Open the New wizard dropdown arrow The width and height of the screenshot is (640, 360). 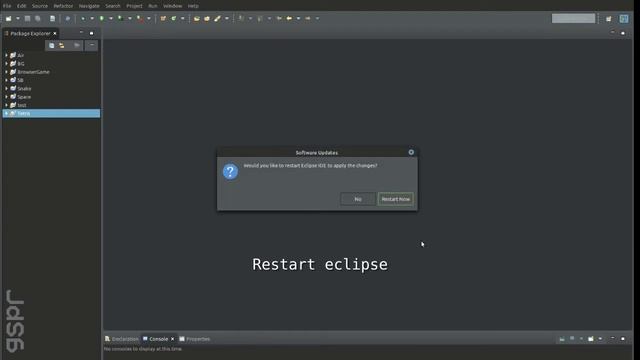coord(18,18)
